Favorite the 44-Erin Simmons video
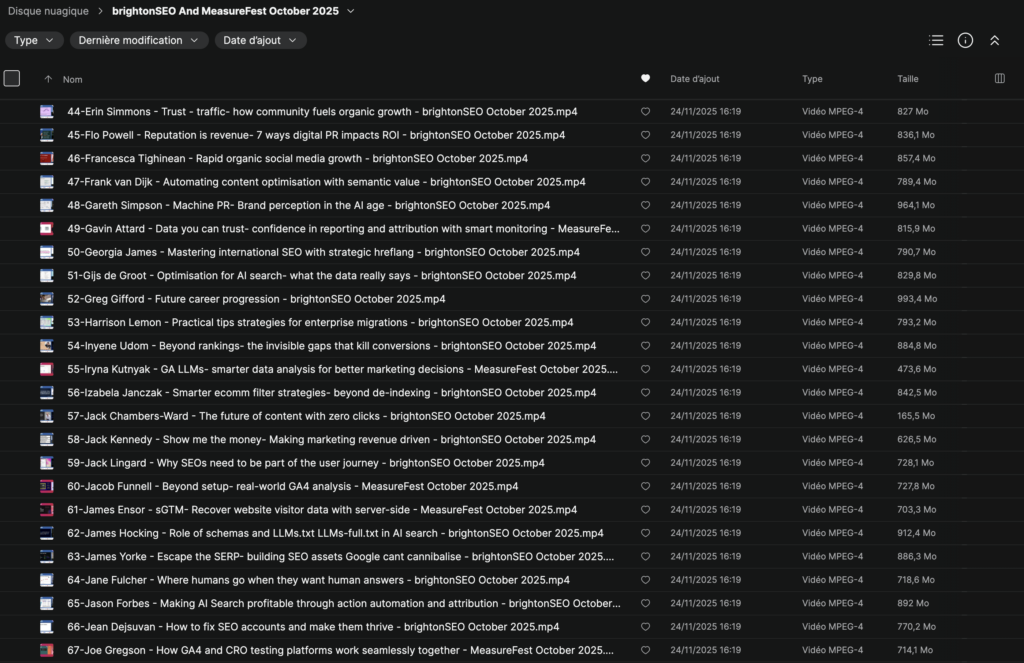The image size is (1024, 663). [x=645, y=112]
